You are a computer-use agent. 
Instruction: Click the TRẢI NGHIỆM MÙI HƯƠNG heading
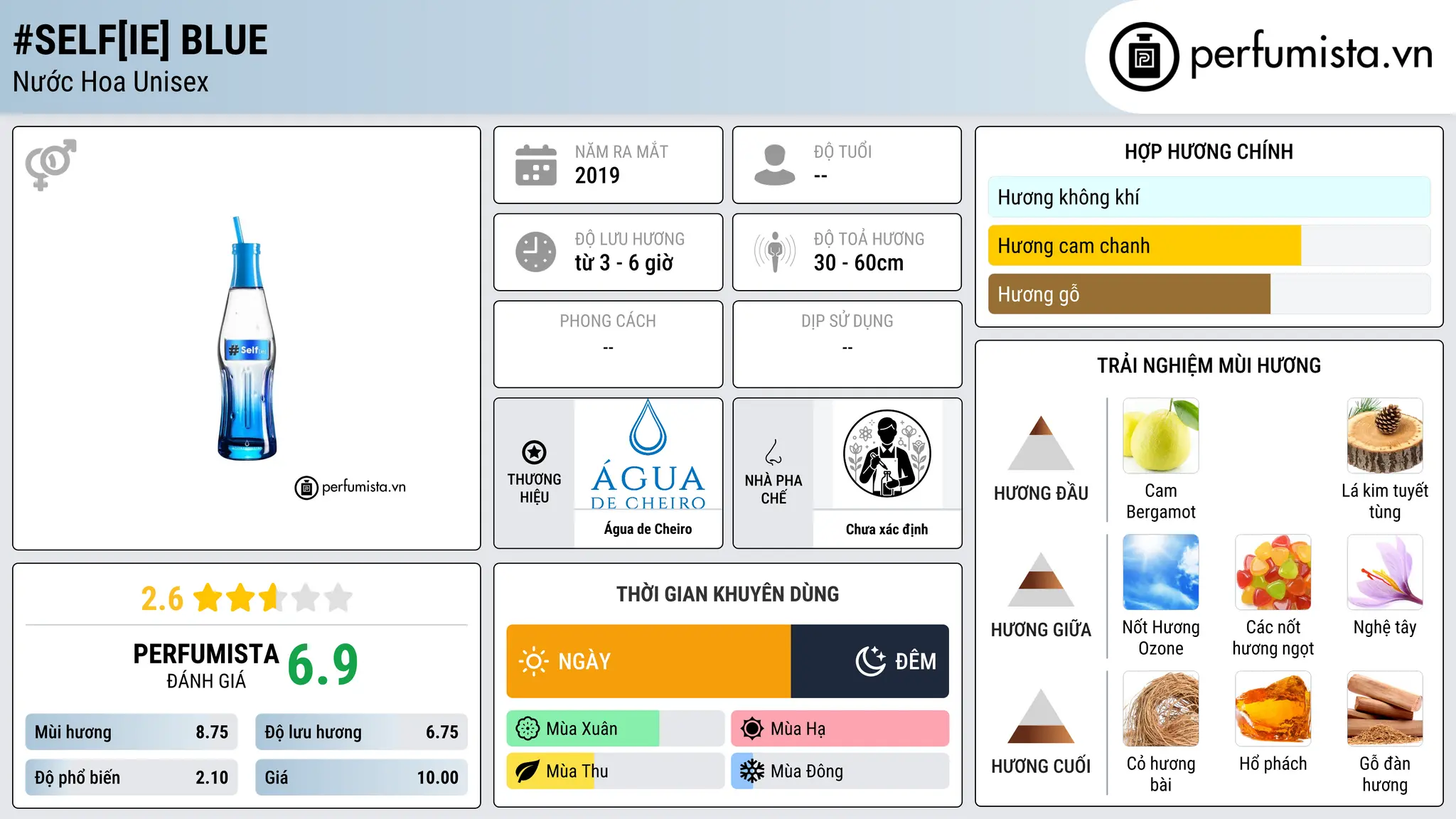click(1209, 365)
